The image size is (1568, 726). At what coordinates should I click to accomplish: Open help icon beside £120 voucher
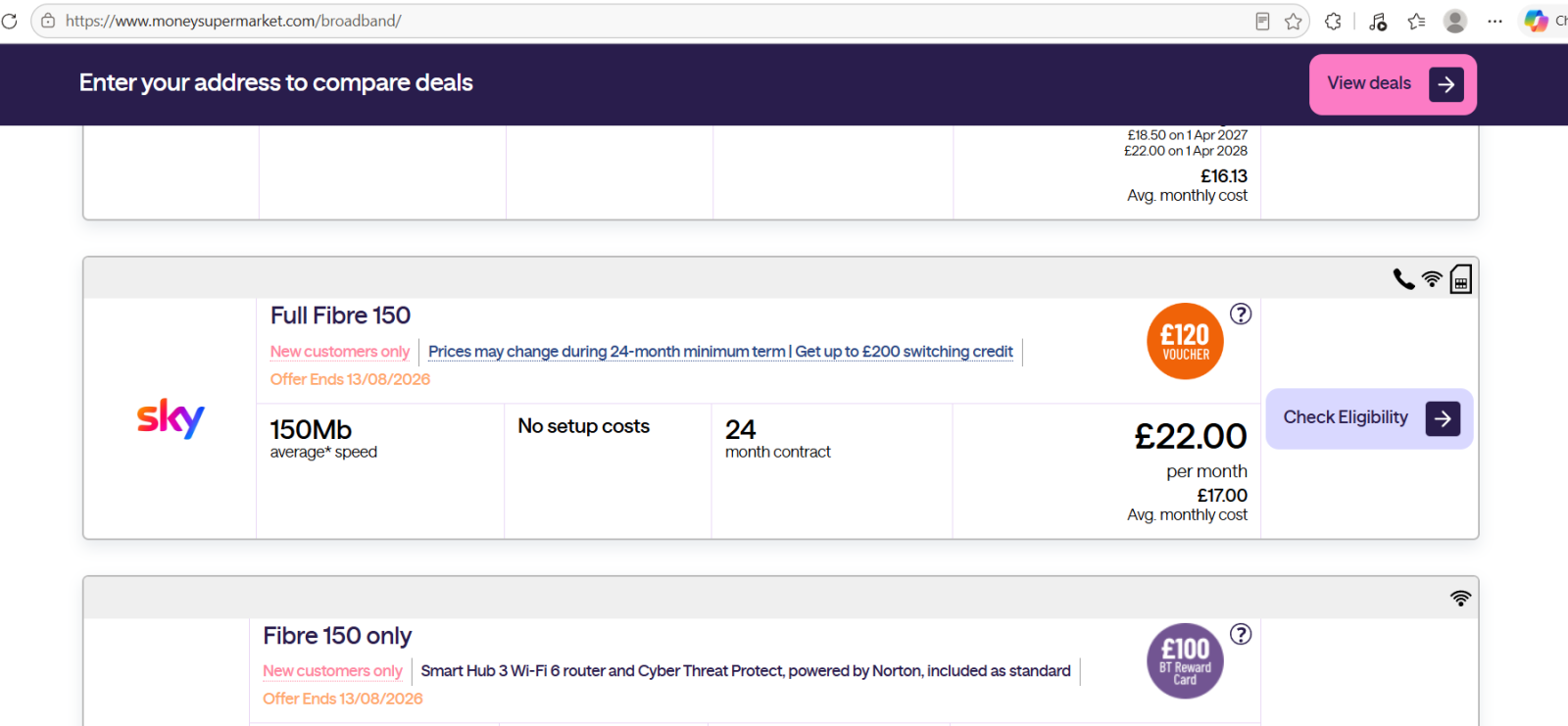(1241, 314)
